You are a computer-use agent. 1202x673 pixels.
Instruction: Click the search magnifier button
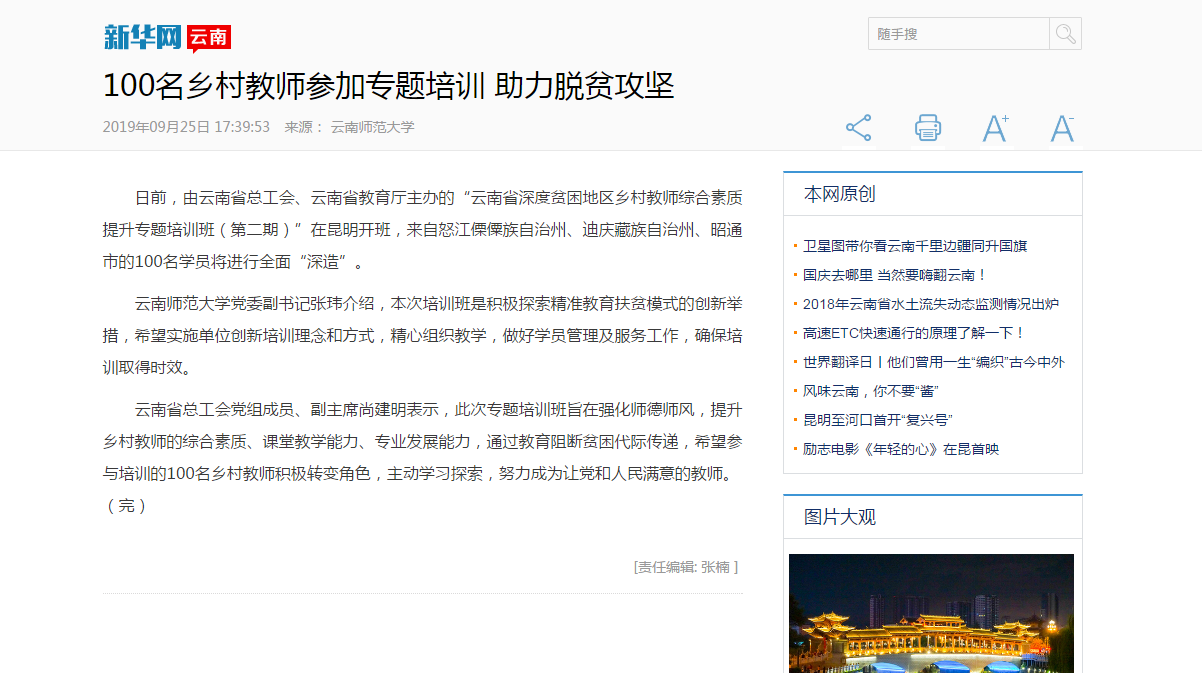[1065, 34]
